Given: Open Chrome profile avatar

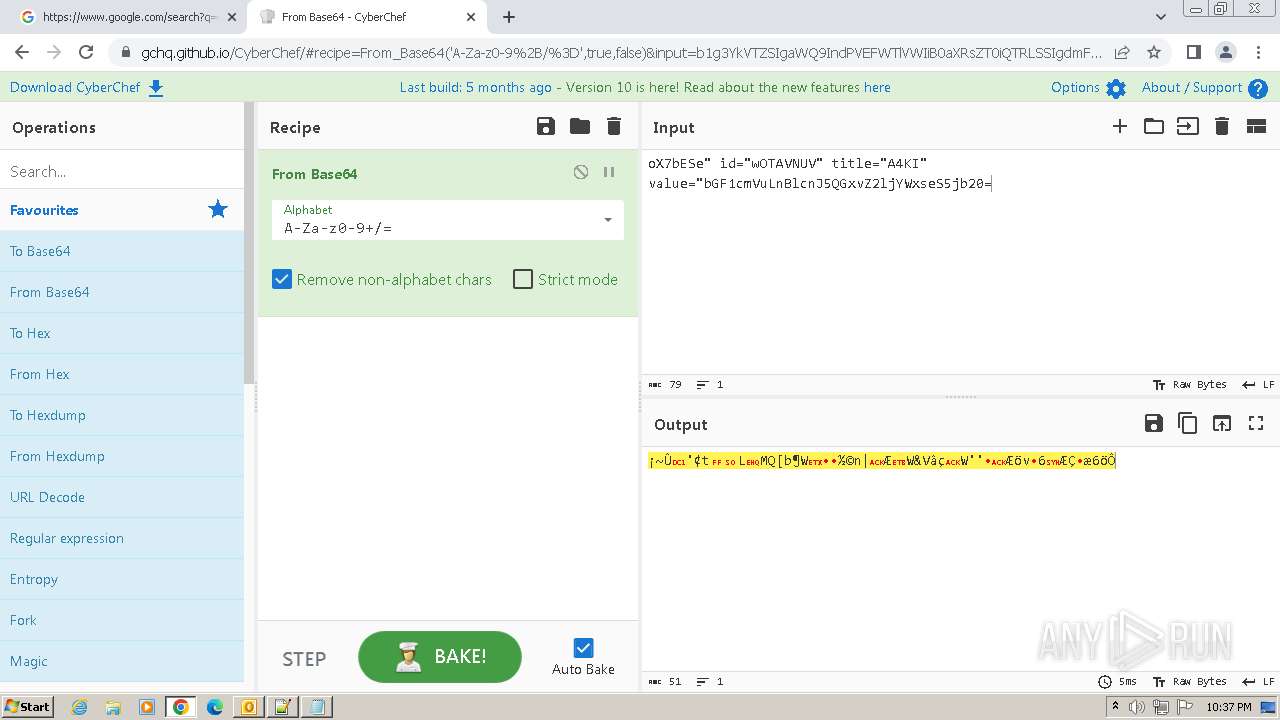Looking at the screenshot, I should 1225,52.
